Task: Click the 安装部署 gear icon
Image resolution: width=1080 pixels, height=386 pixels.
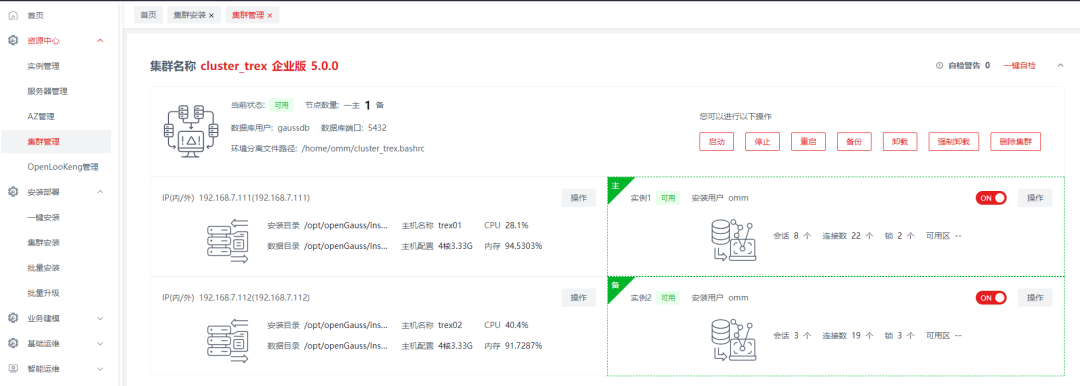Action: 12,192
